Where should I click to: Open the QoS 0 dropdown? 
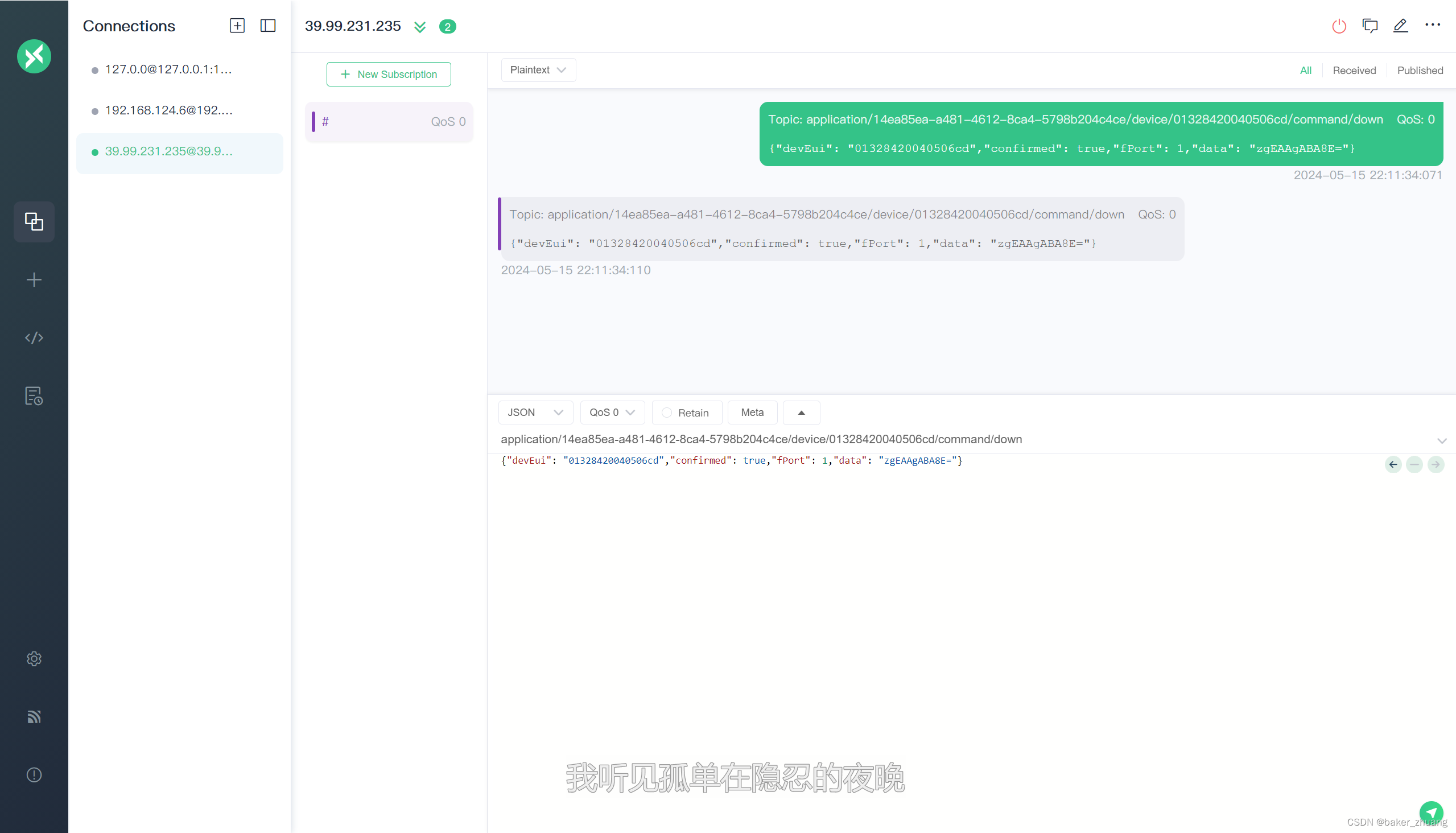[x=612, y=413]
